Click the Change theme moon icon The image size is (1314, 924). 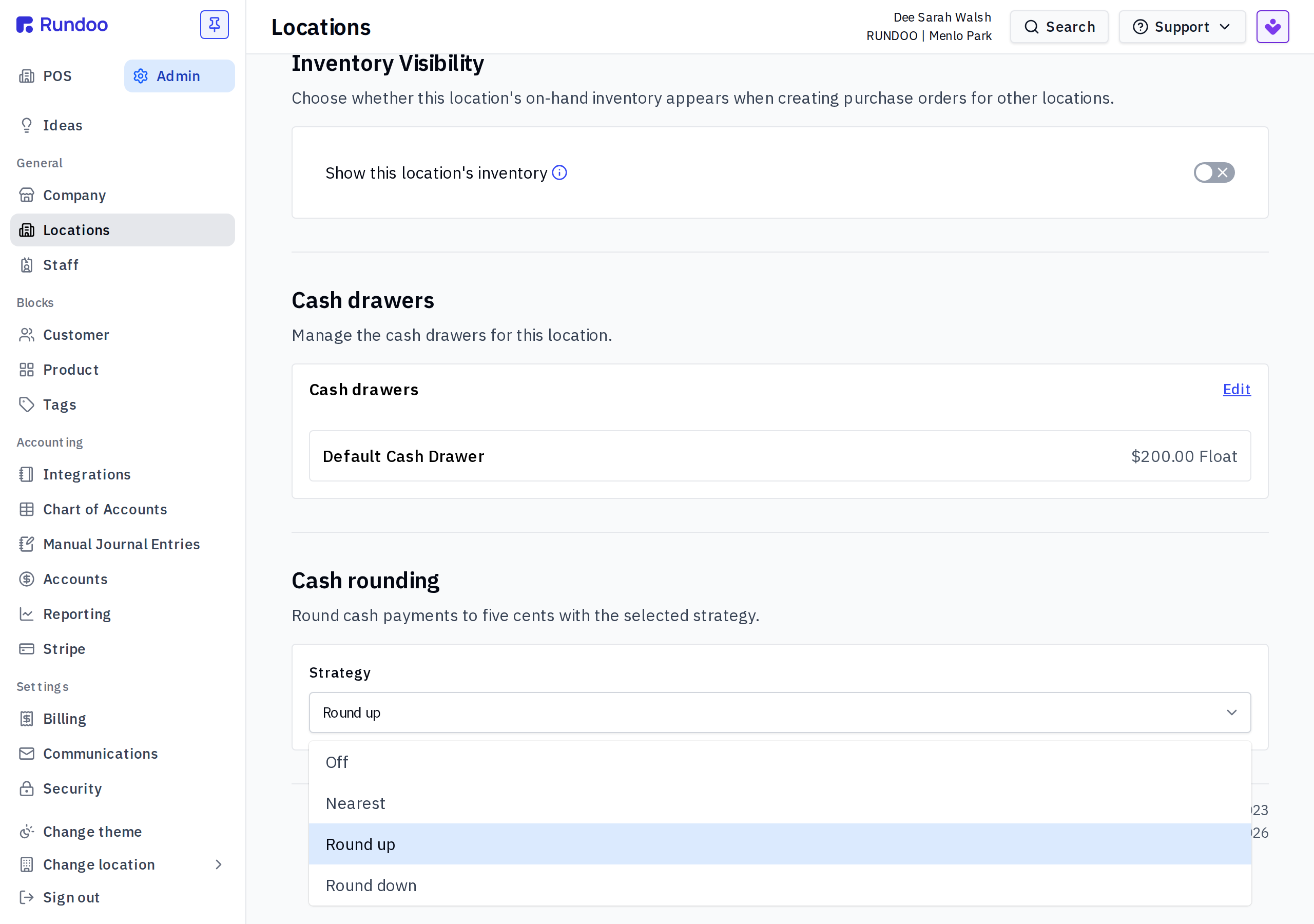click(x=26, y=832)
